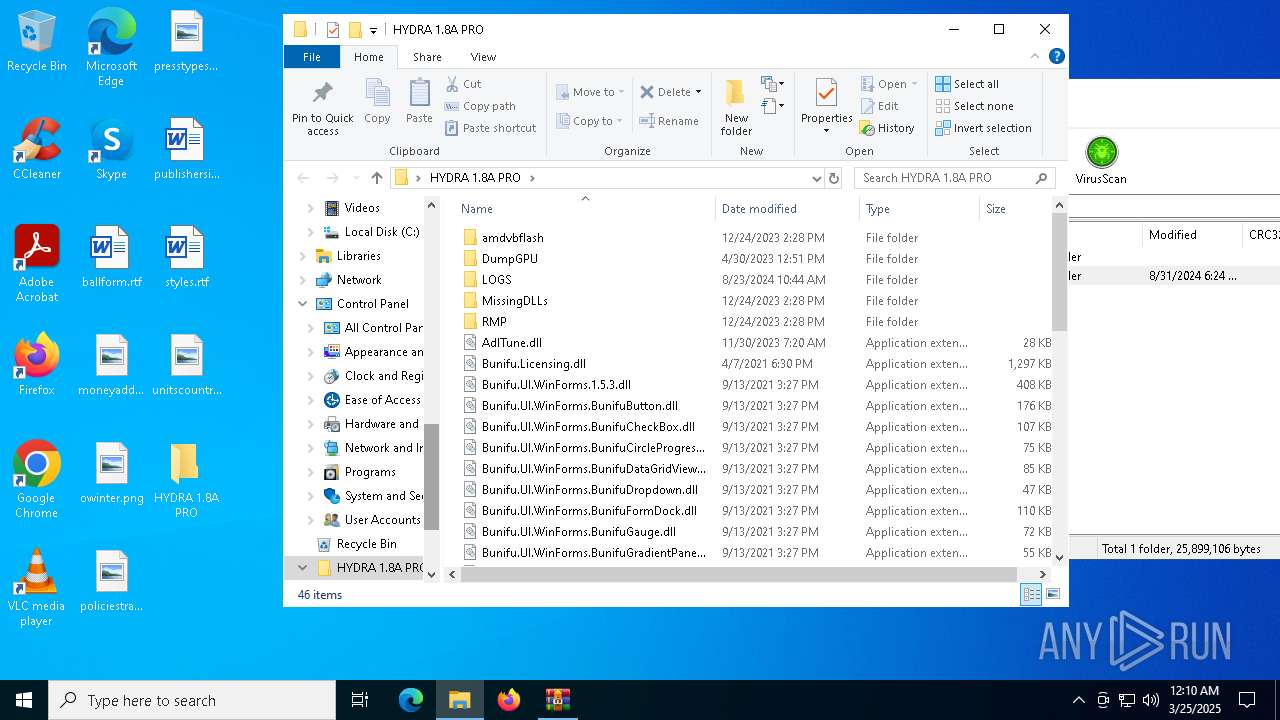The image size is (1280, 720).
Task: Click the WinRAR taskbar icon
Action: tap(557, 700)
